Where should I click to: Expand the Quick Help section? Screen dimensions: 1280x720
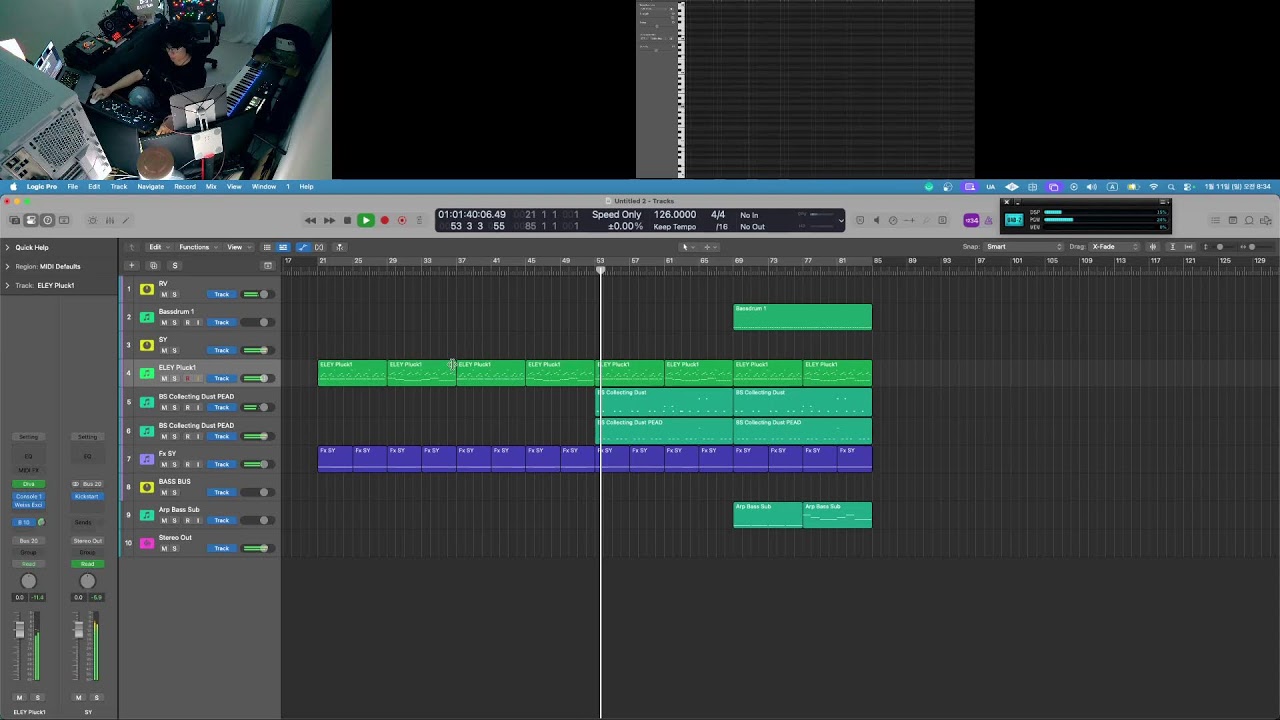tap(7, 247)
